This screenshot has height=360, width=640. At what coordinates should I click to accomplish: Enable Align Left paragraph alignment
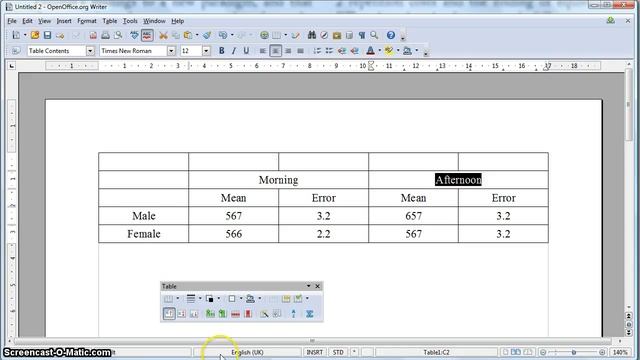pos(263,51)
